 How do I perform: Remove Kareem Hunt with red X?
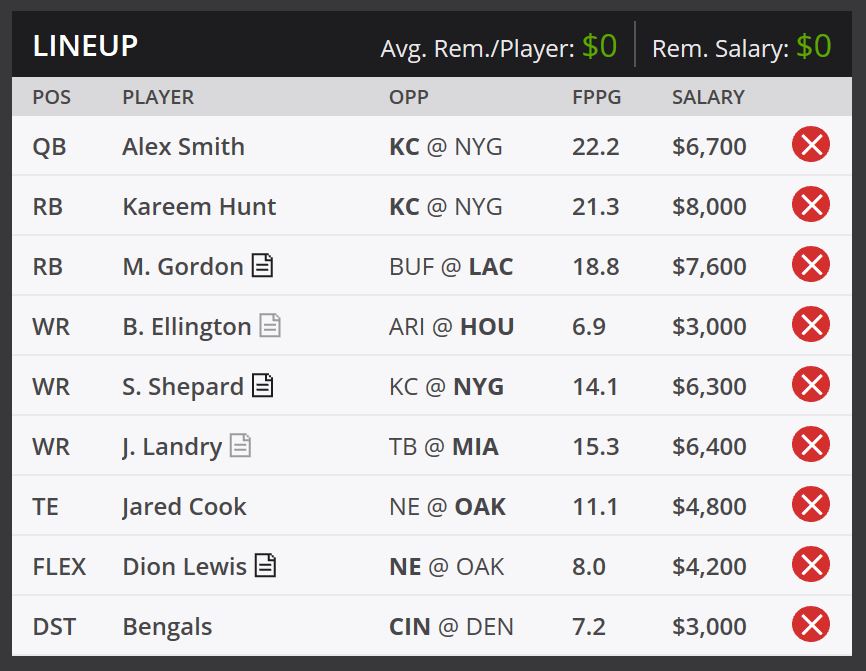811,204
